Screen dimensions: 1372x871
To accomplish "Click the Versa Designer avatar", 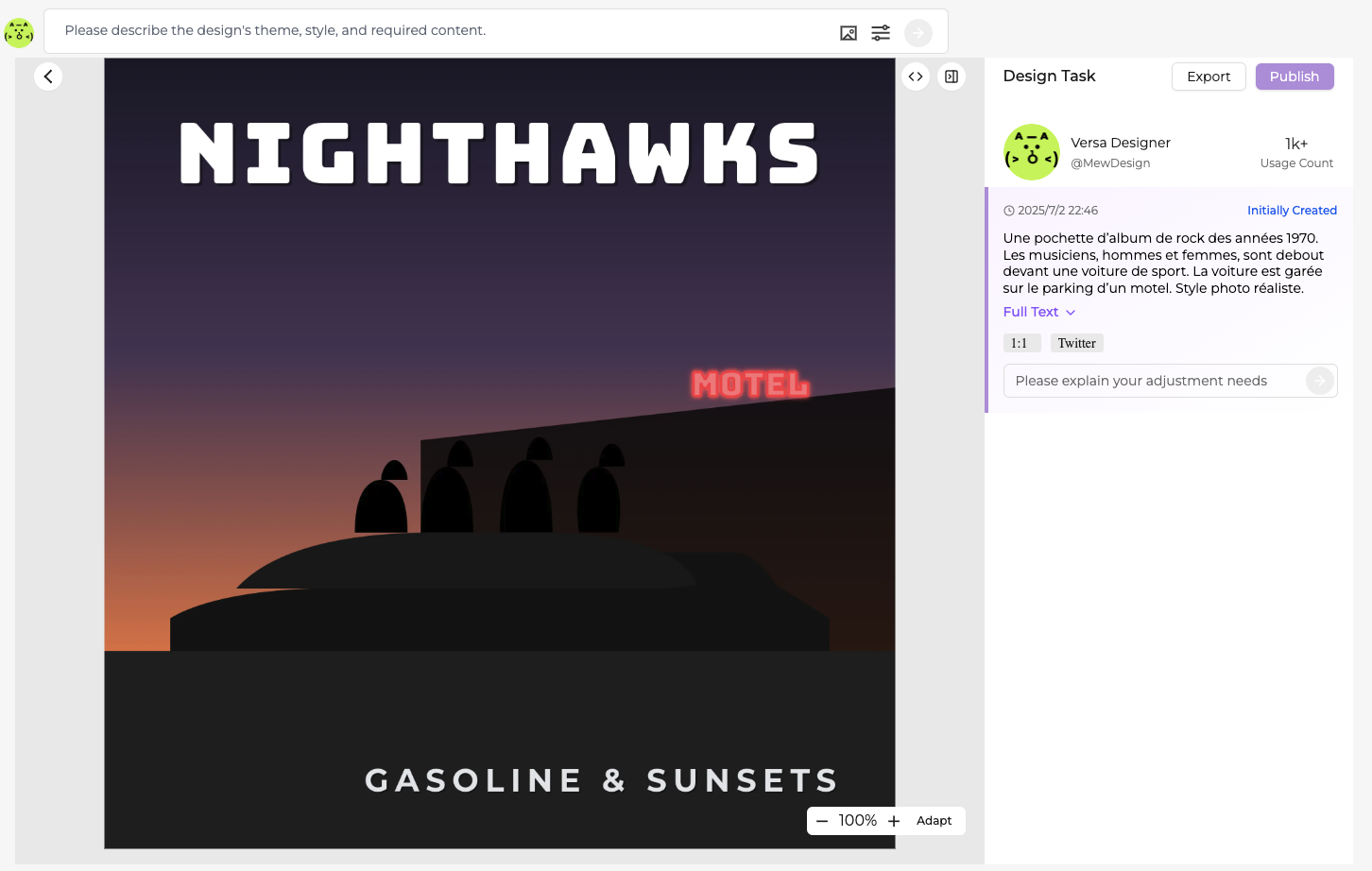I will 1031,152.
